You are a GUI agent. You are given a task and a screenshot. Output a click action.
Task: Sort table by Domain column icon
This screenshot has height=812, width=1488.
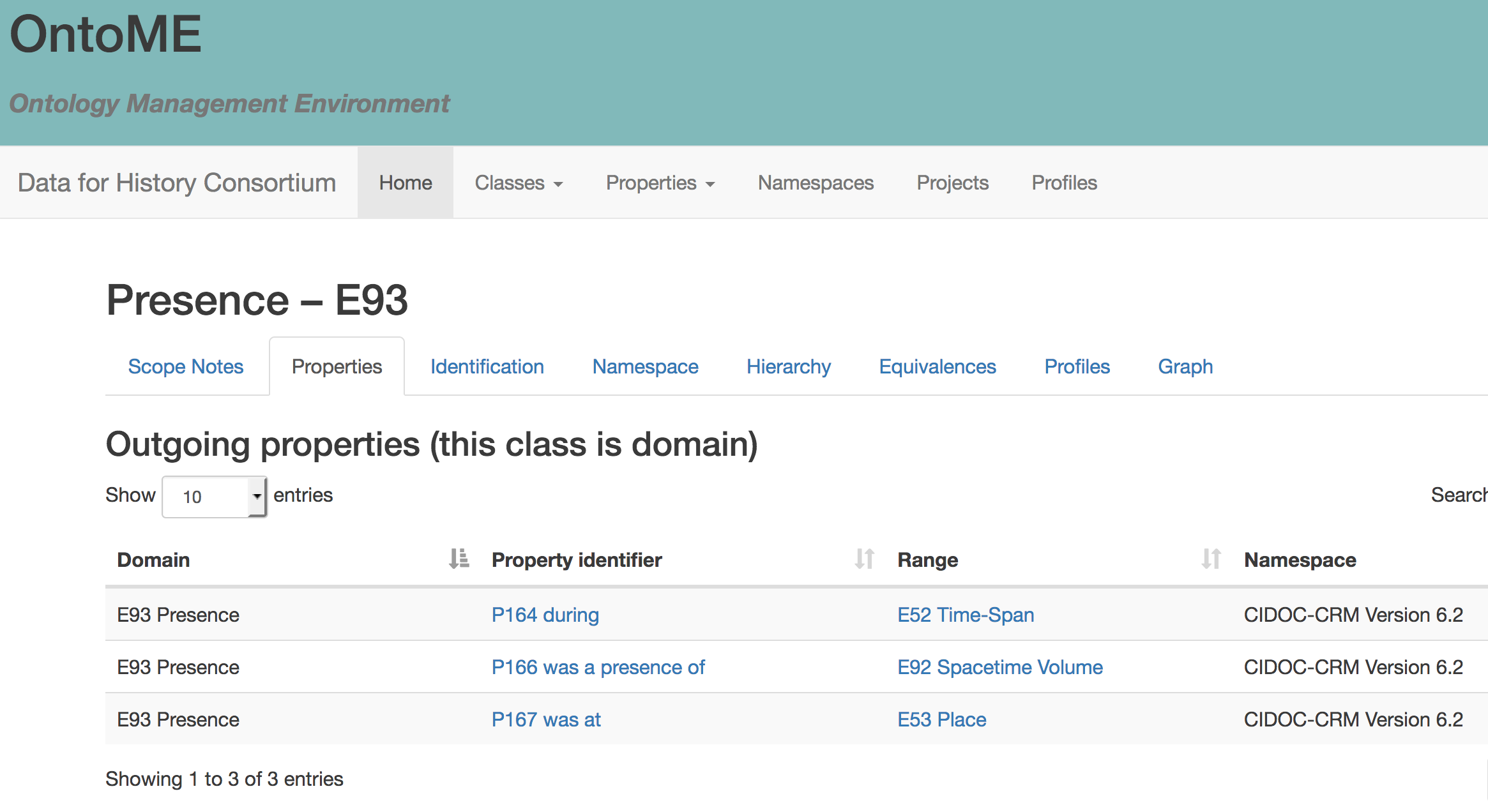459,559
